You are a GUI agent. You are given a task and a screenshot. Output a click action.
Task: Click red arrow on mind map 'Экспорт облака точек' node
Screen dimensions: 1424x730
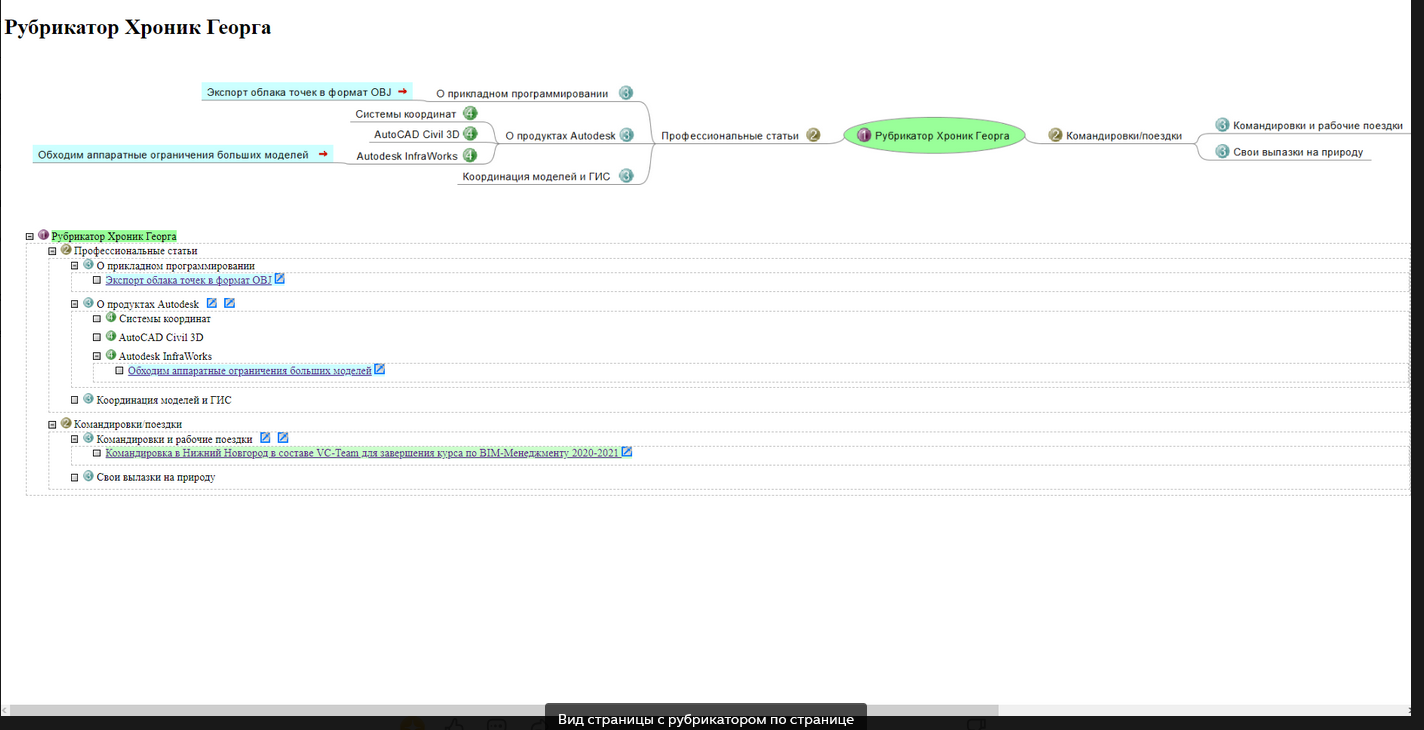pos(402,92)
